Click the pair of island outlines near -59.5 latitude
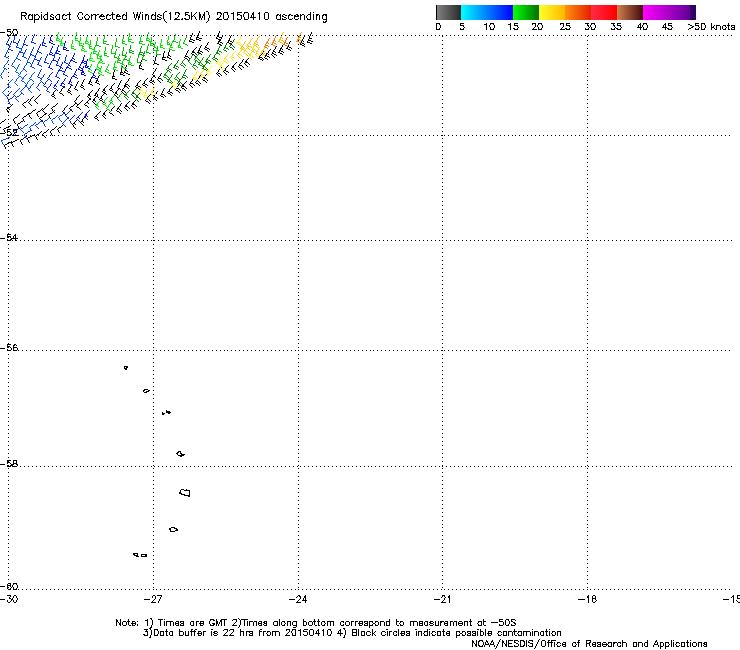 pos(140,555)
